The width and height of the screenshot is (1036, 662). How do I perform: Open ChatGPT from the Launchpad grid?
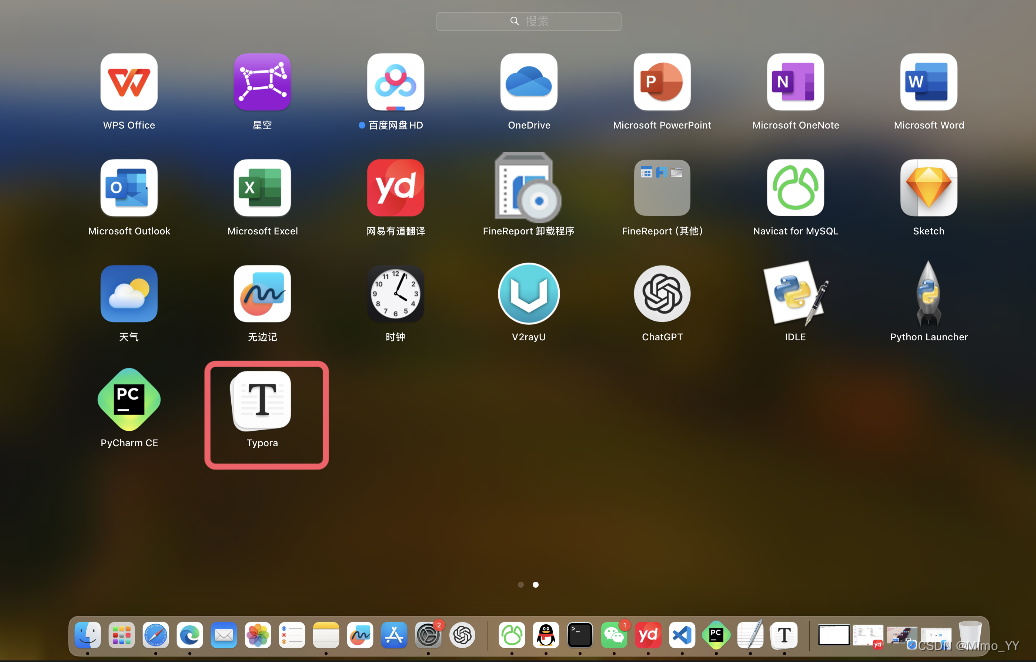662,293
